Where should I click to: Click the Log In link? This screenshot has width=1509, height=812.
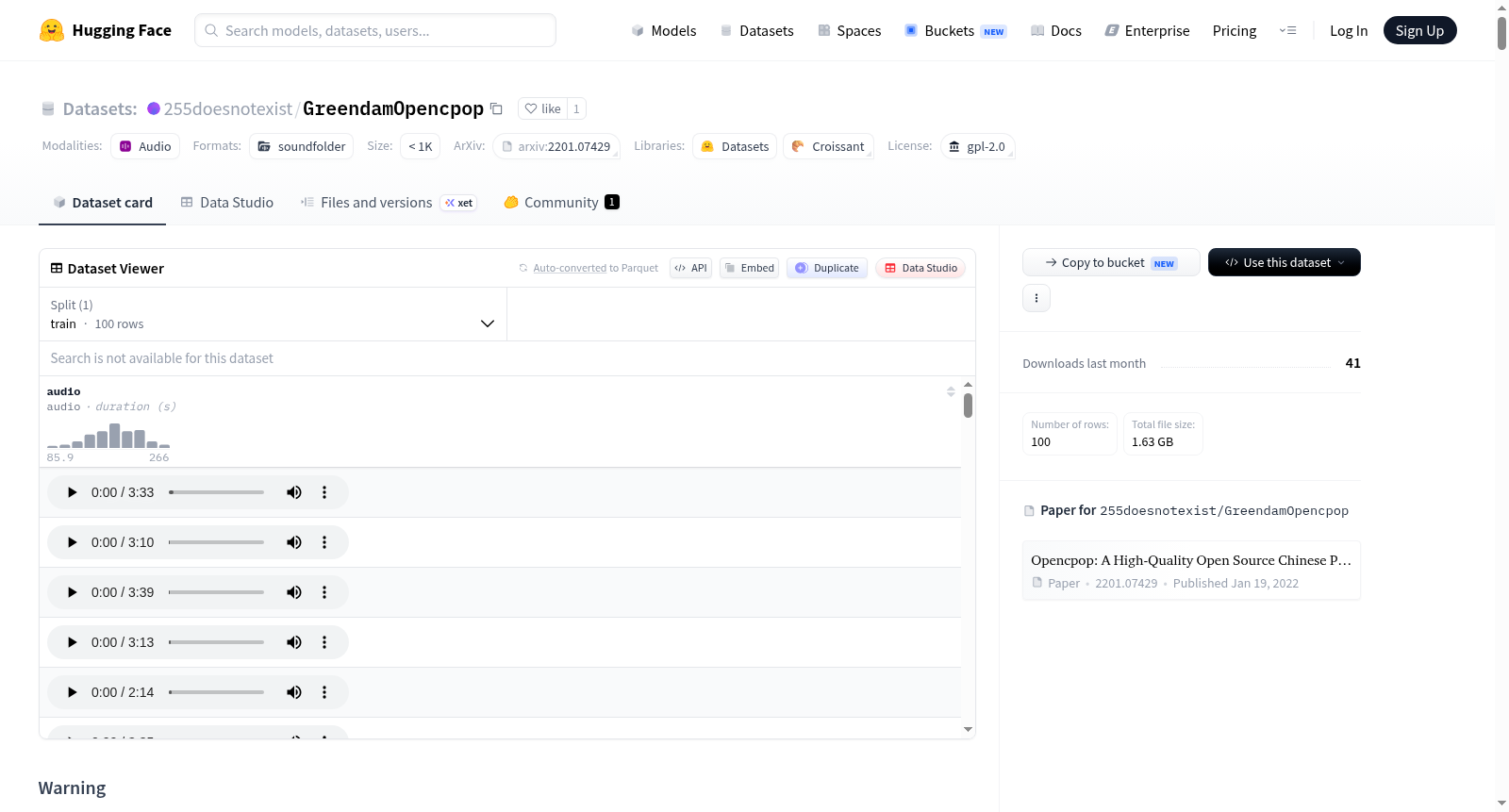point(1349,30)
